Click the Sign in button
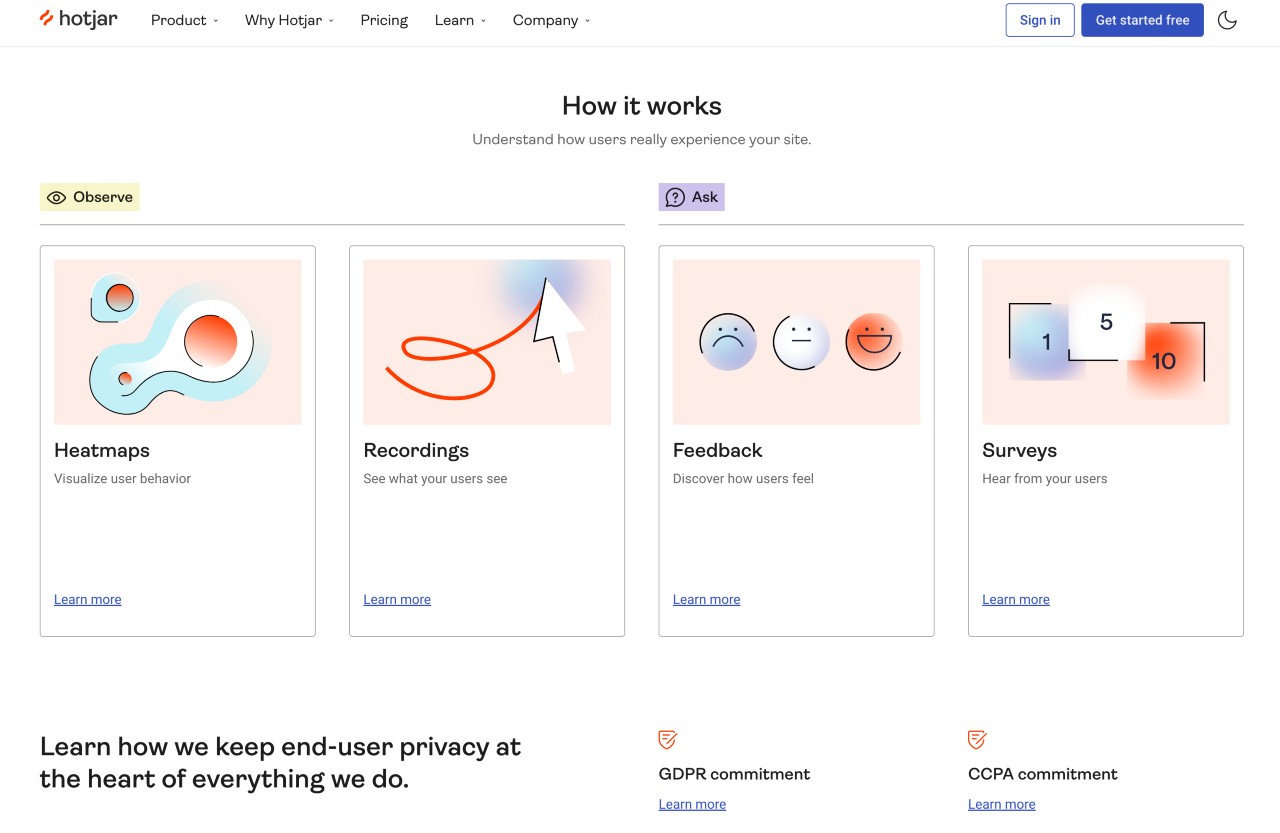 1039,20
